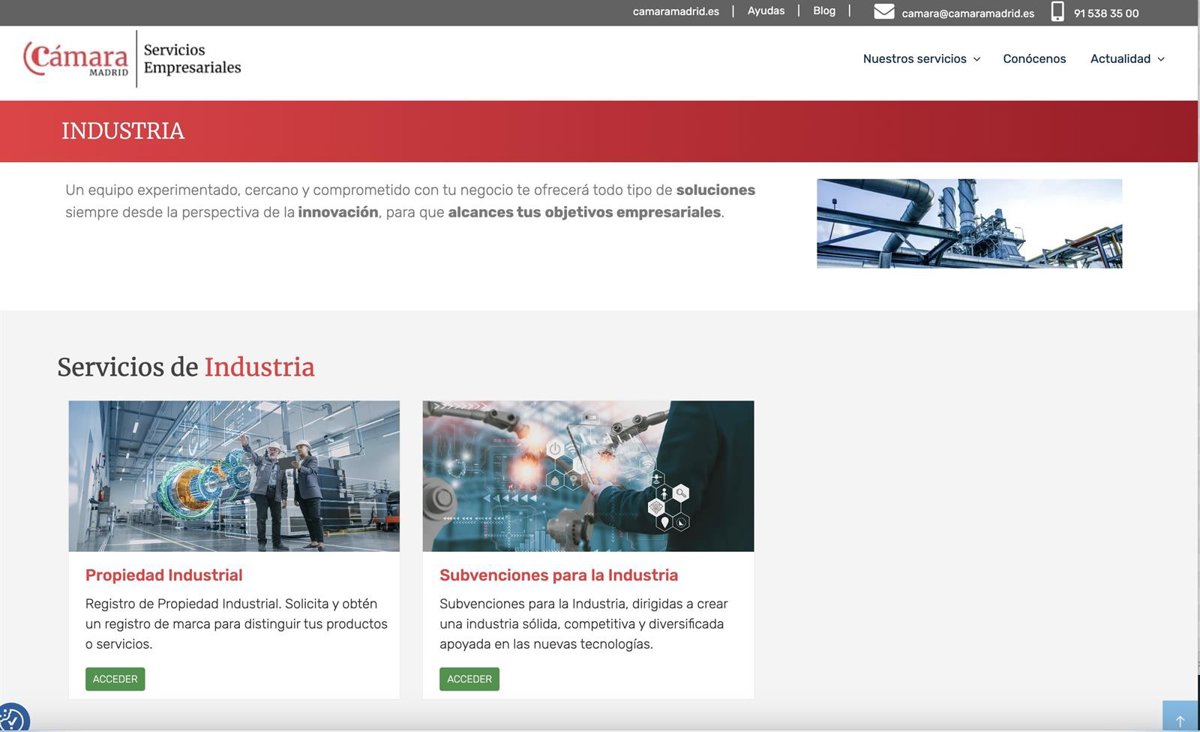Screen dimensions: 1200x732
Task: Click the Subvenciones robotic arm thumbnail
Action: click(x=588, y=476)
